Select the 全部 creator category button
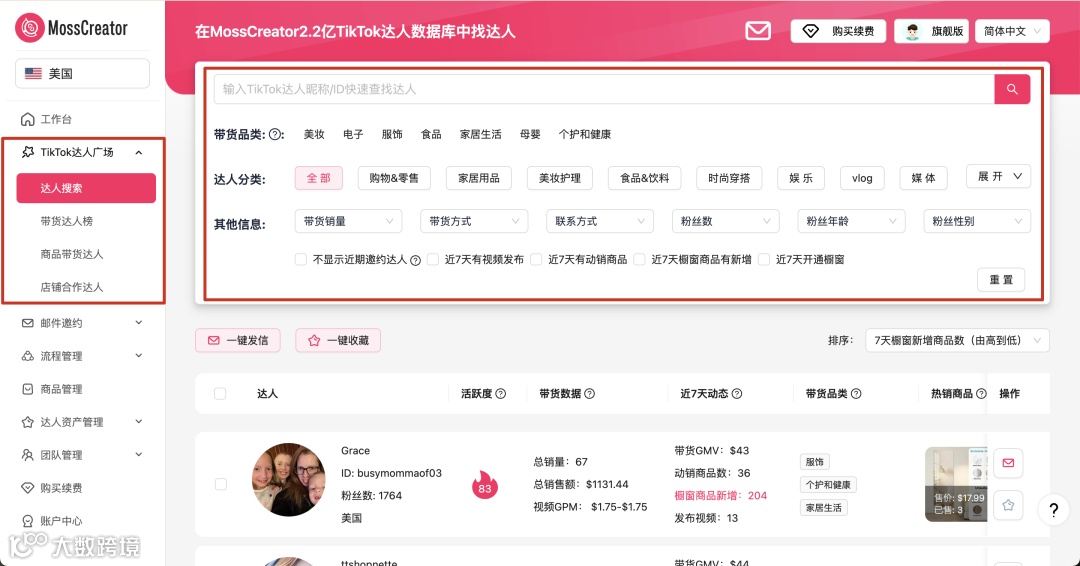This screenshot has width=1080, height=566. click(319, 178)
